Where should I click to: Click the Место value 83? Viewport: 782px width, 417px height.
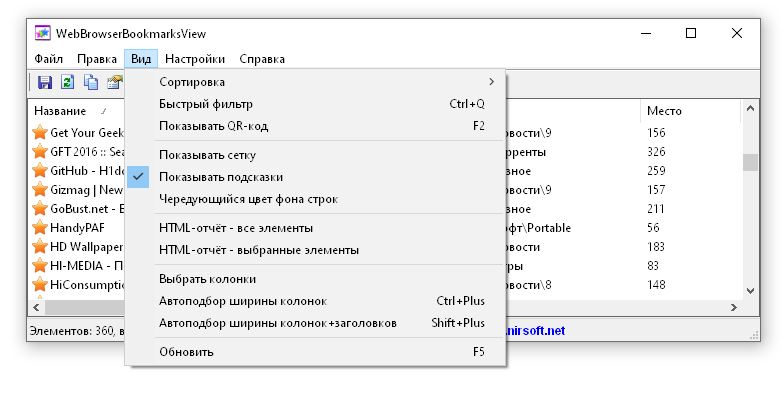point(653,266)
